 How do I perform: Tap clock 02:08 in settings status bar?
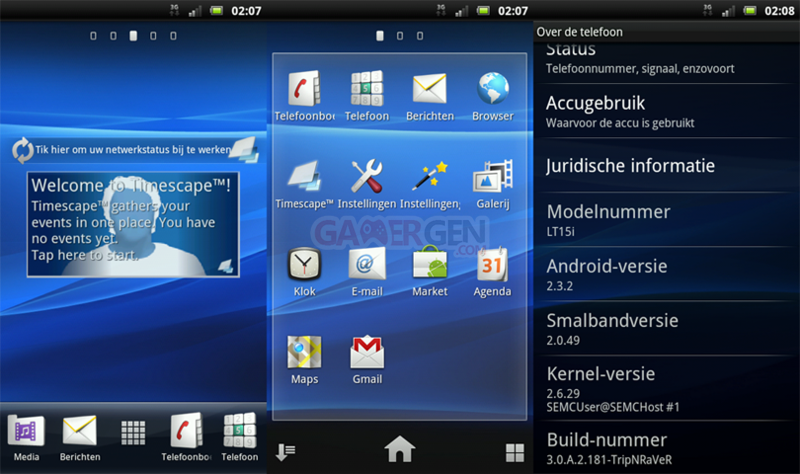tap(779, 11)
